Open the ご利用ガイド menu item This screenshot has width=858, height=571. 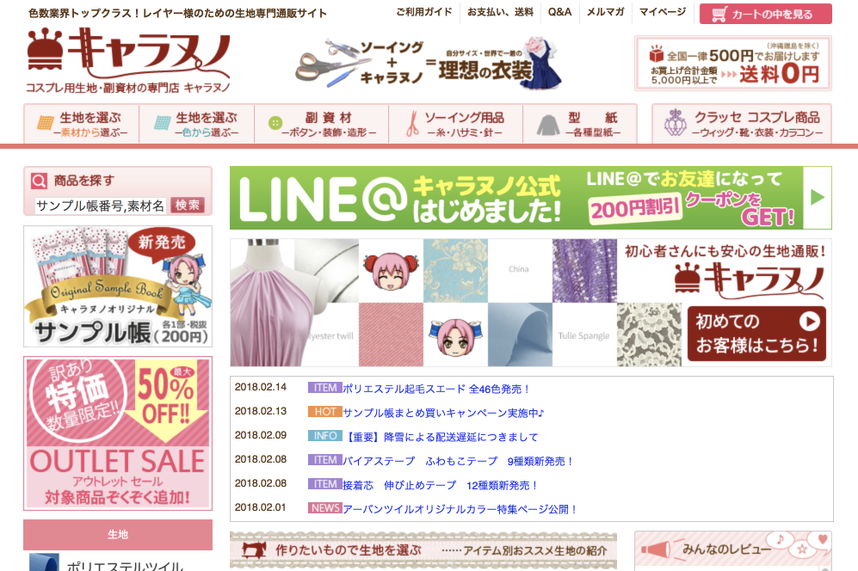424,12
